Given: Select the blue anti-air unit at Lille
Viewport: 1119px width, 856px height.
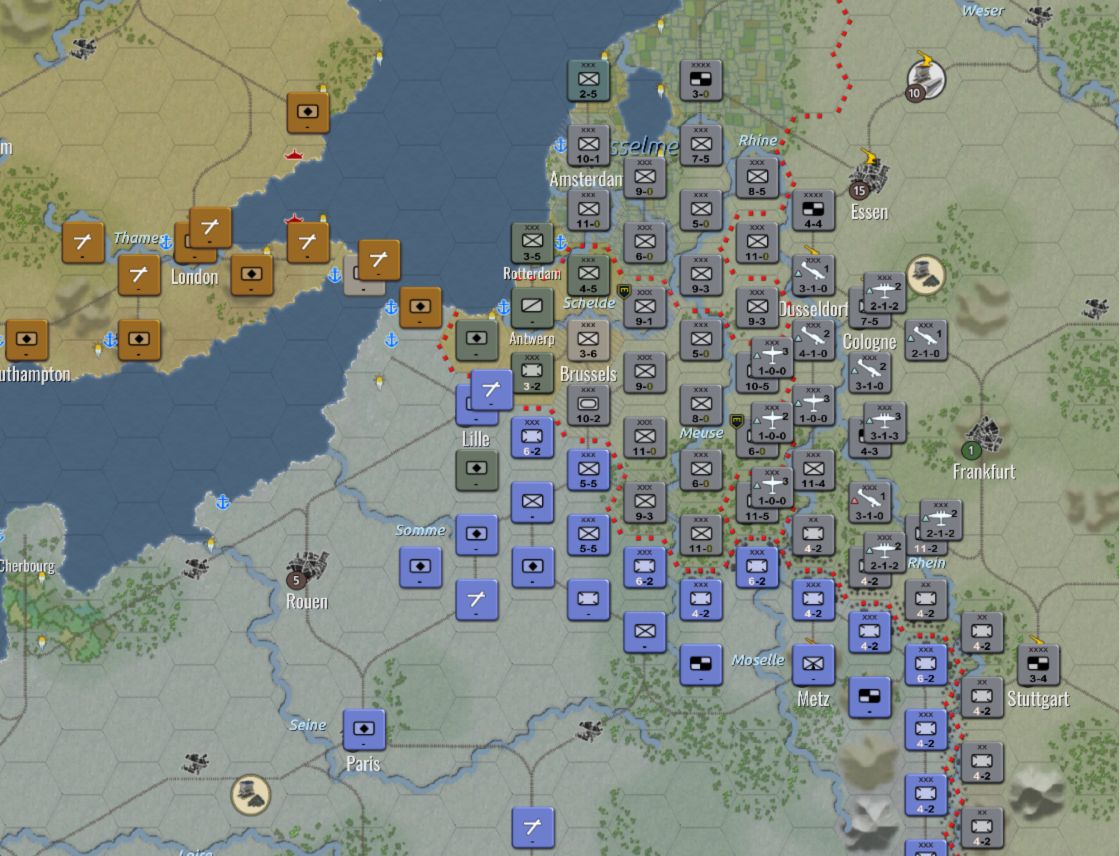Looking at the screenshot, I should 491,390.
